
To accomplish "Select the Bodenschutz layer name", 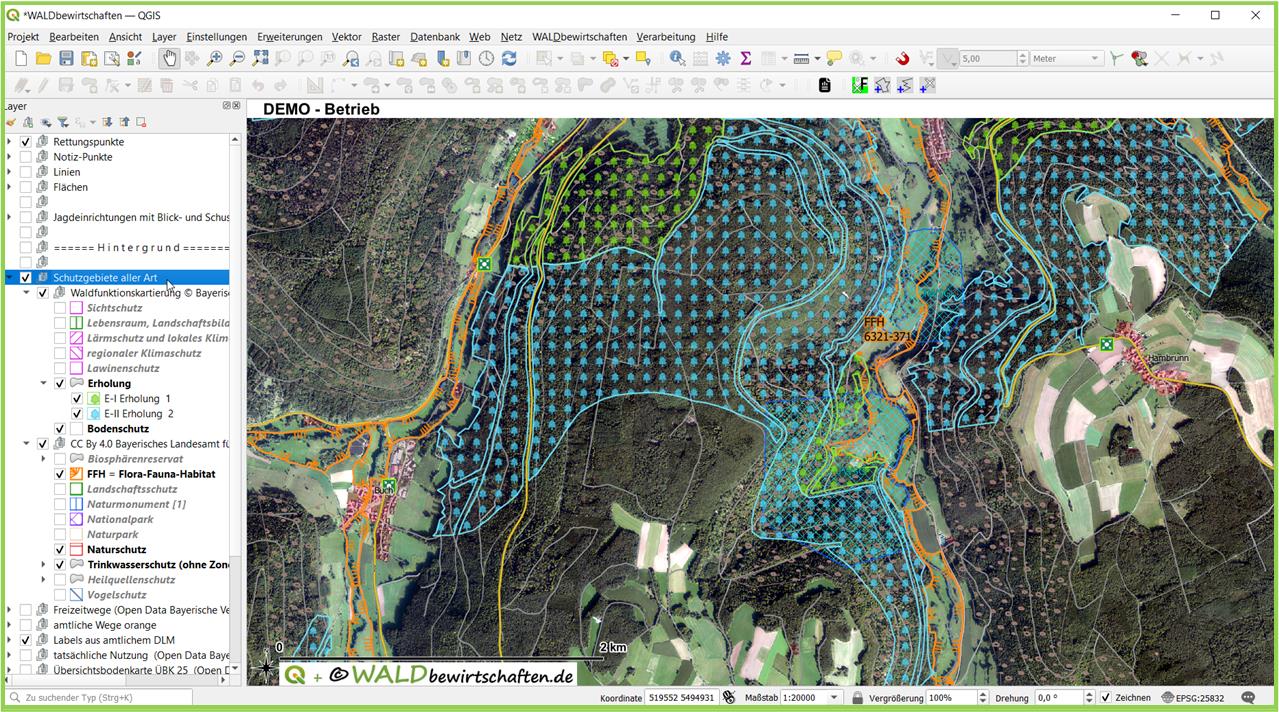I will click(118, 429).
